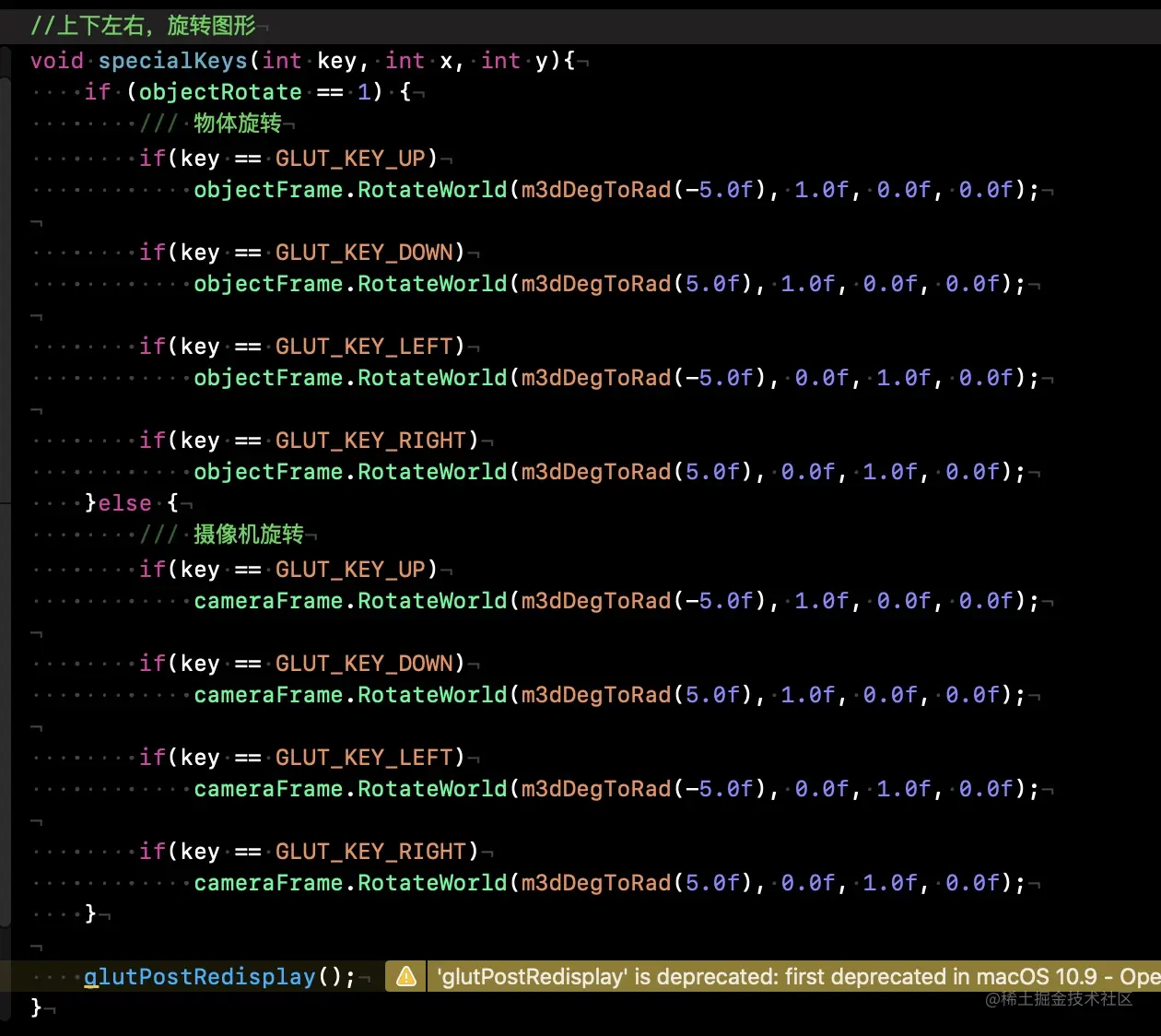Click objectFrame on the line after object GLUT_KEY_DOWN
The image size is (1161, 1036).
268,284
